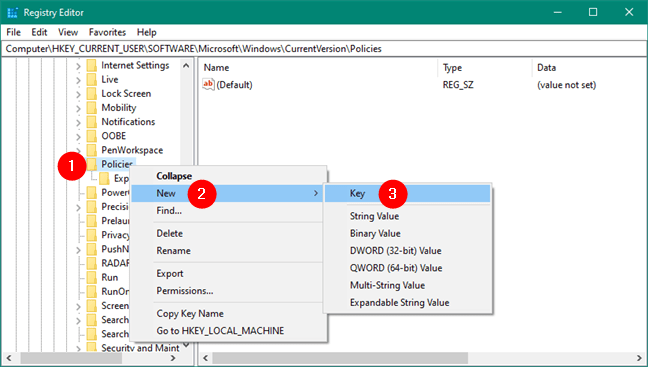The width and height of the screenshot is (648, 367).
Task: Open the Help menu
Action: click(x=147, y=32)
